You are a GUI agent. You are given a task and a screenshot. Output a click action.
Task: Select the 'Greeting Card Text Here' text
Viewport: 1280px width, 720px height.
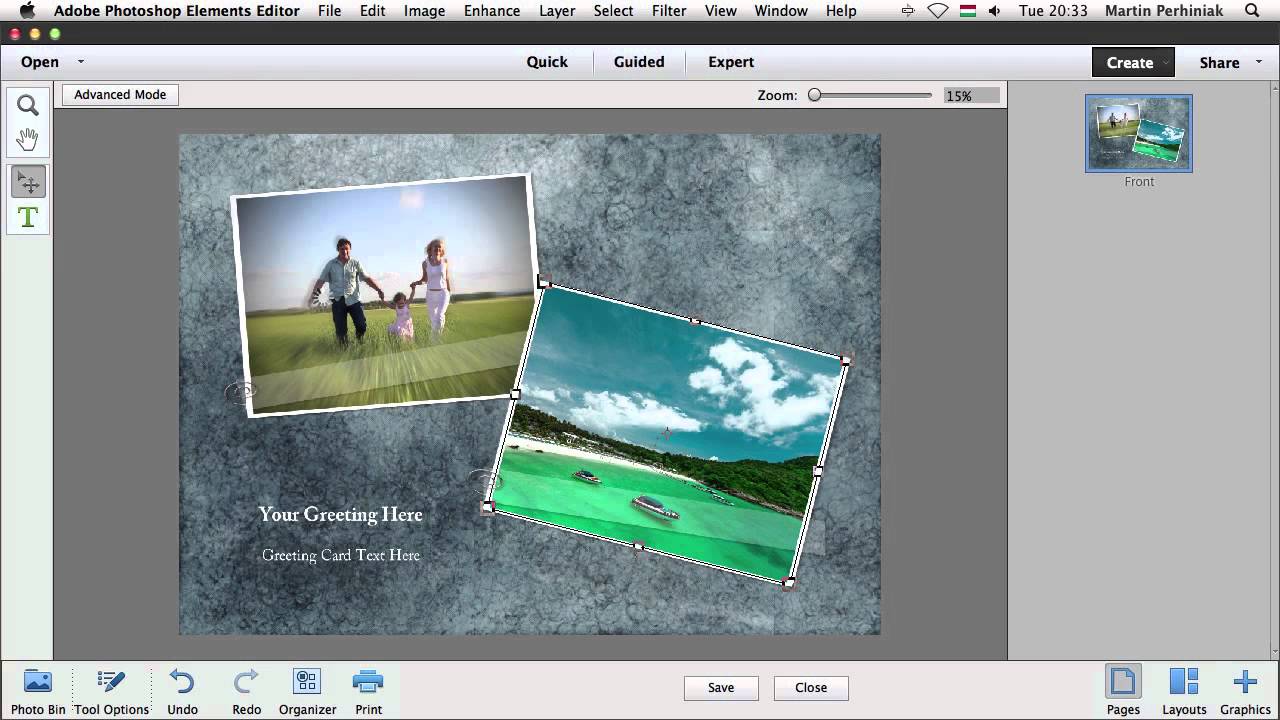pos(341,555)
